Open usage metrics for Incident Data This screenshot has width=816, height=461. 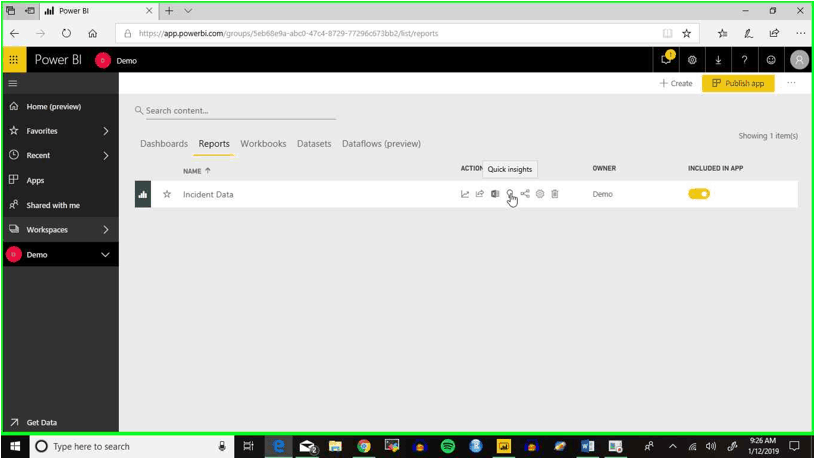pos(465,194)
